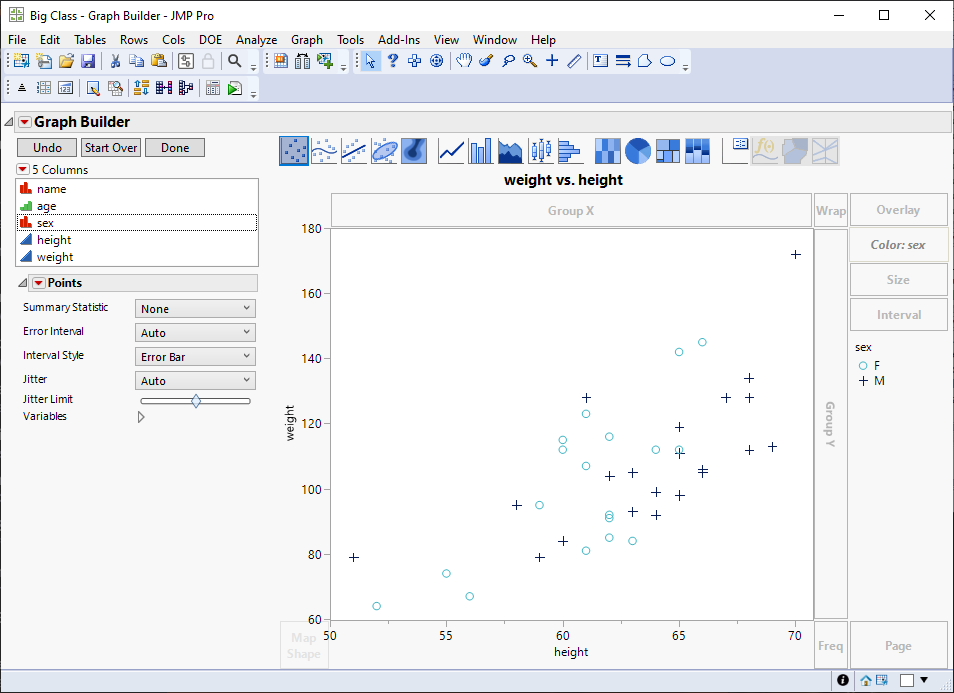Select the Heatmap element icon
Image resolution: width=954 pixels, height=693 pixels.
(607, 150)
